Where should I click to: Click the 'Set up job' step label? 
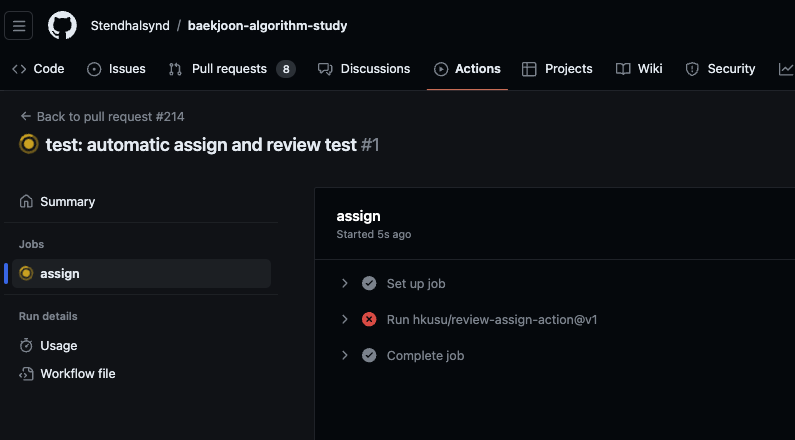[x=416, y=283]
